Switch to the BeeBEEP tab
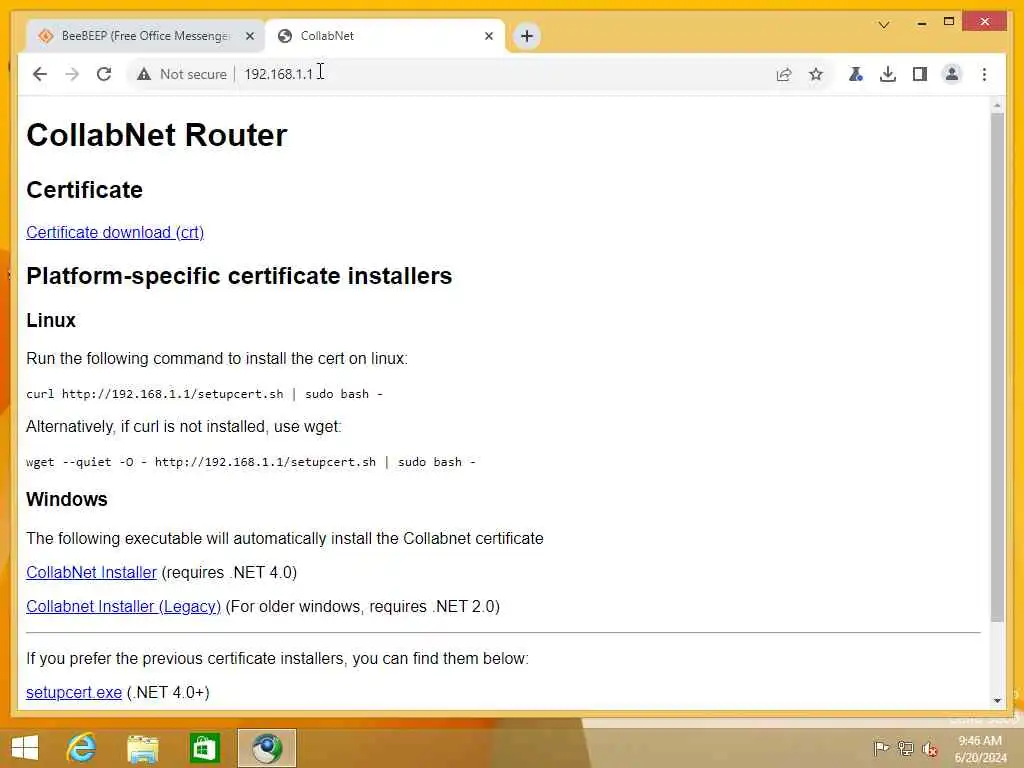 point(145,36)
